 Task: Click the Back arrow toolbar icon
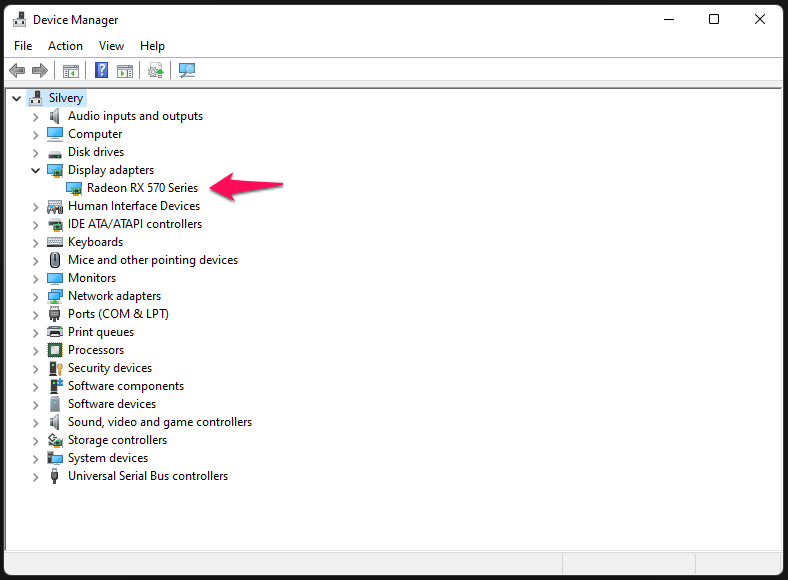[17, 70]
